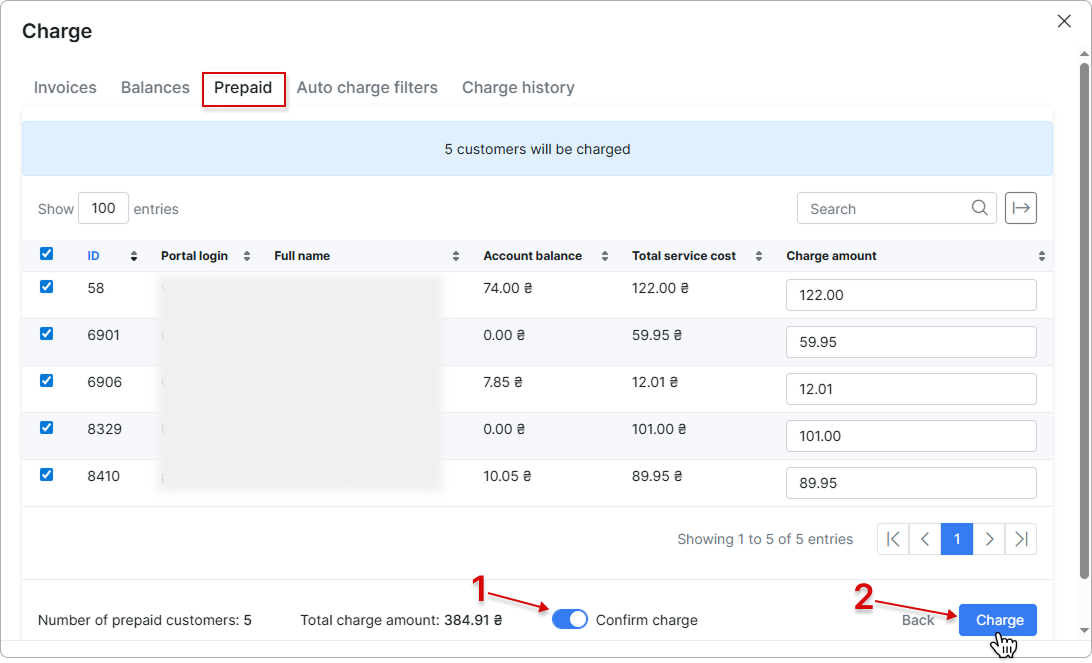Jump to last page of entries

[x=1021, y=539]
